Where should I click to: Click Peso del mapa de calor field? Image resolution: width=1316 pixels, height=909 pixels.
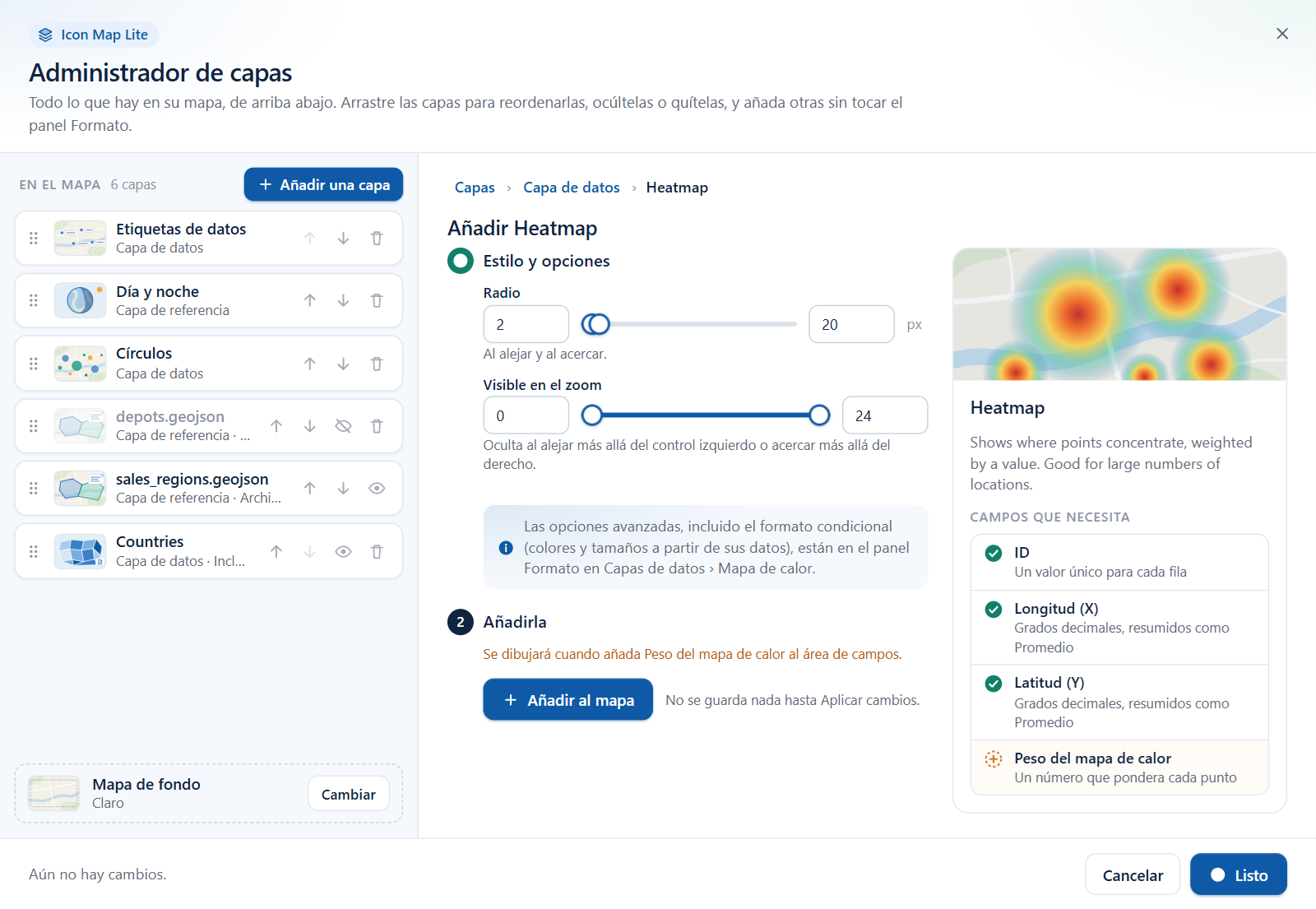1119,768
